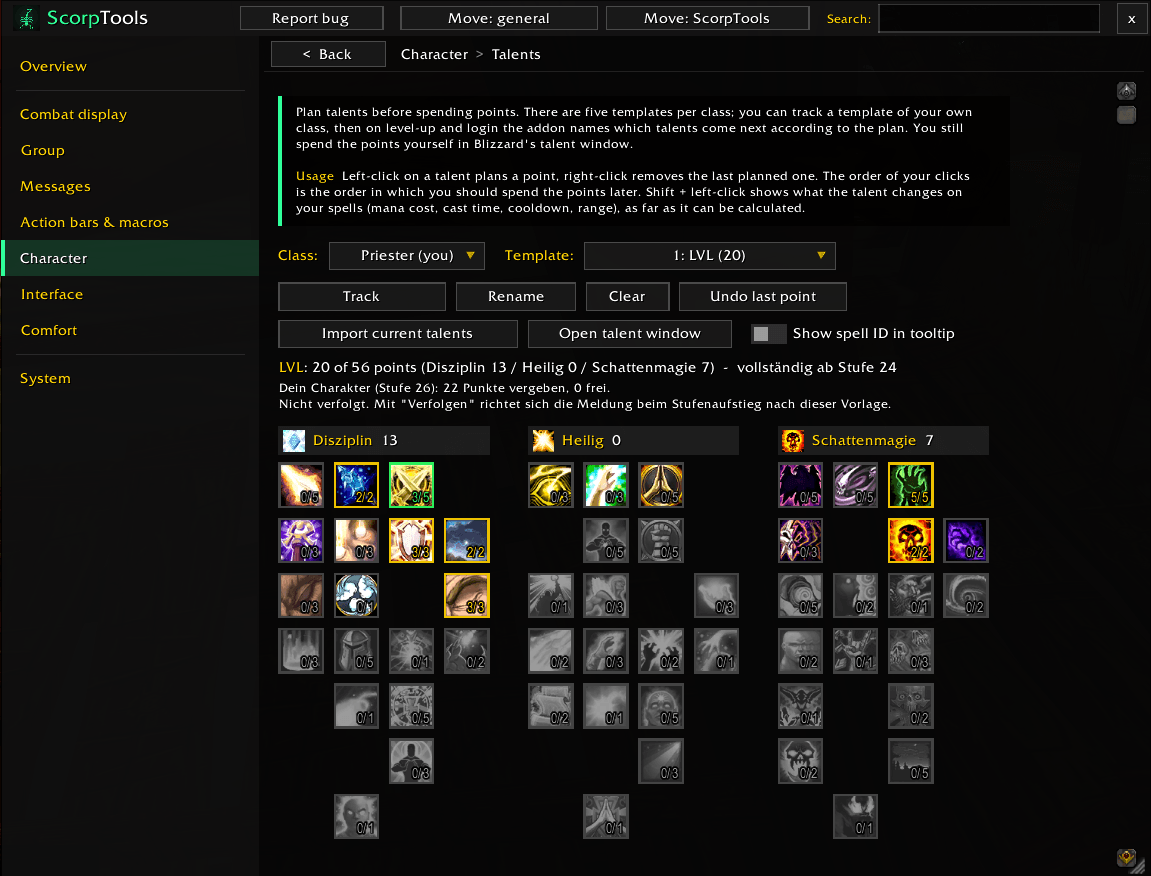This screenshot has height=876, width=1151.
Task: Click the Heilig tree title text
Action: 582,441
